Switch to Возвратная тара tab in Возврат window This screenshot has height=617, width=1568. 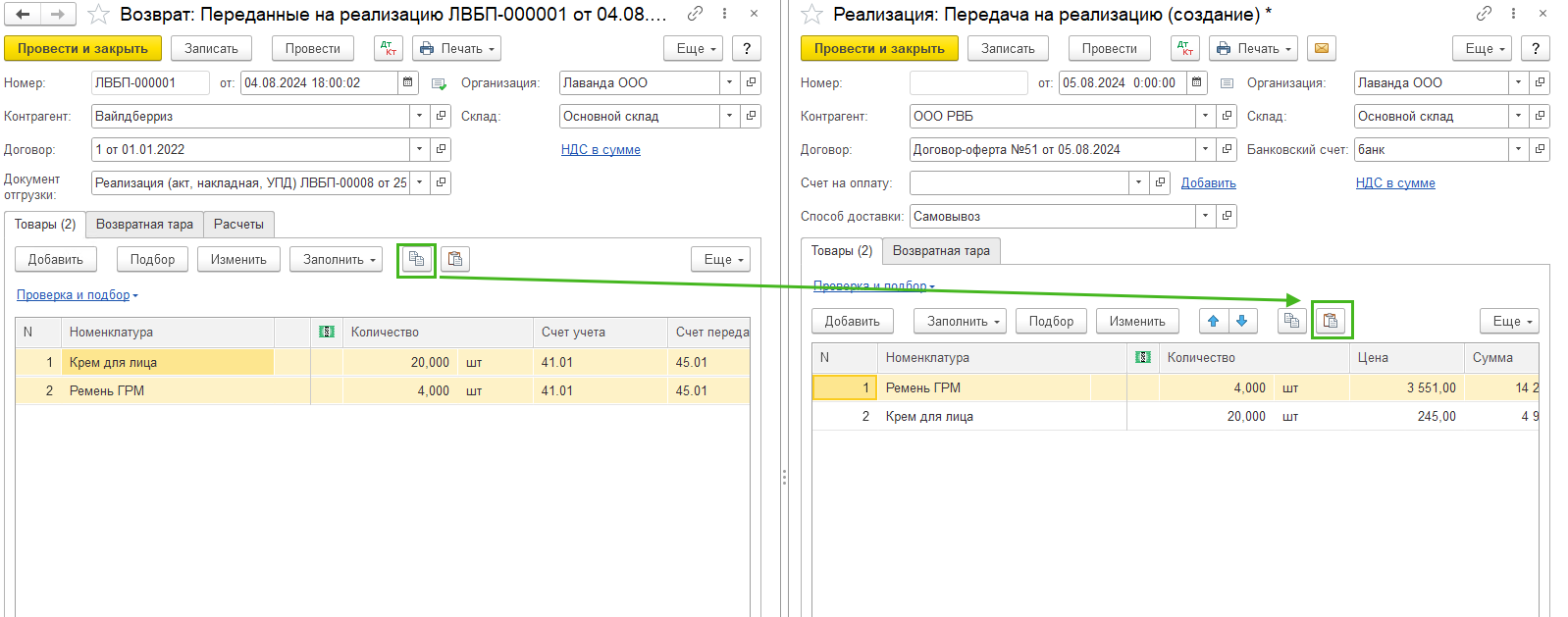[x=145, y=225]
